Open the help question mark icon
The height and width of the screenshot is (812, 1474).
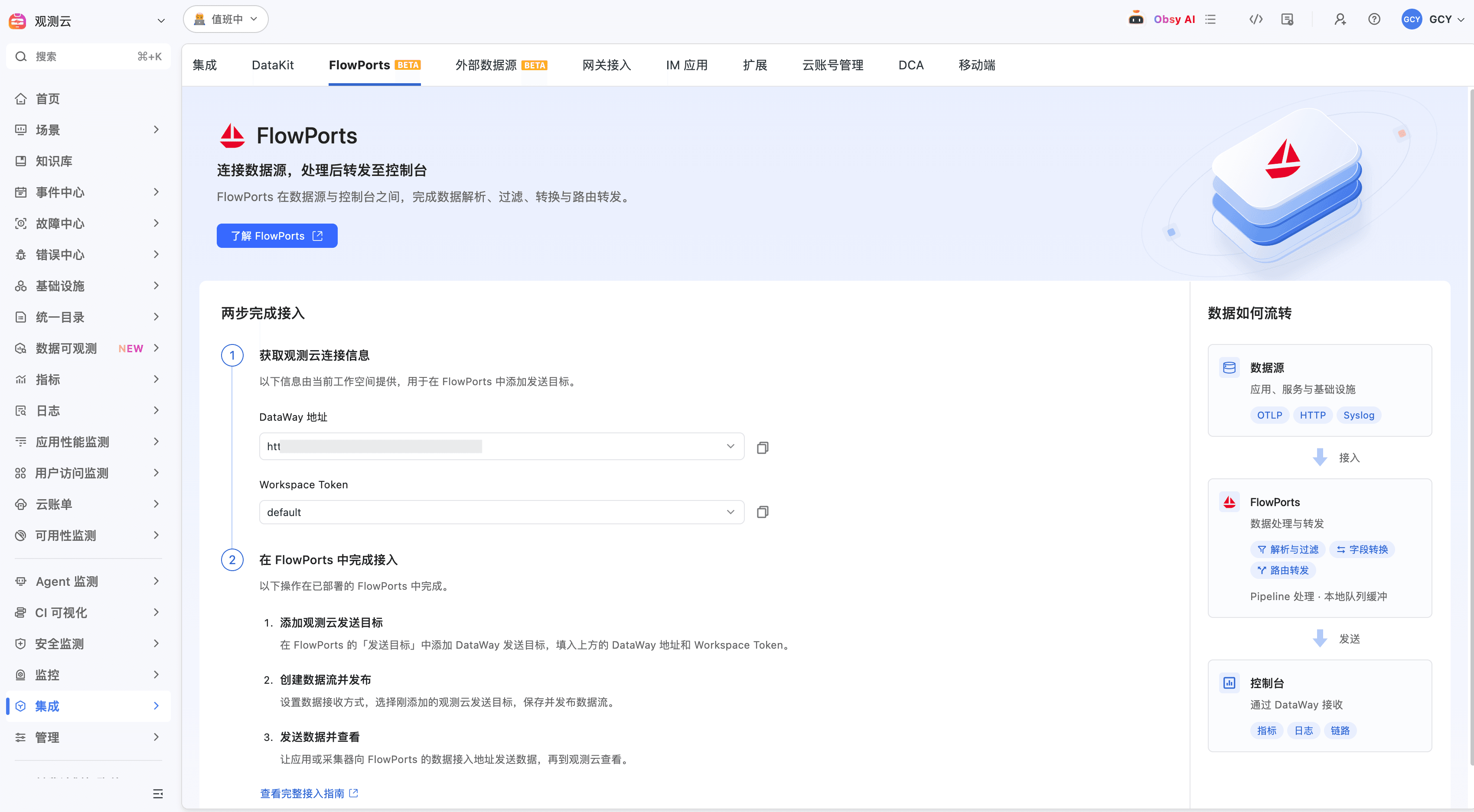[x=1374, y=19]
